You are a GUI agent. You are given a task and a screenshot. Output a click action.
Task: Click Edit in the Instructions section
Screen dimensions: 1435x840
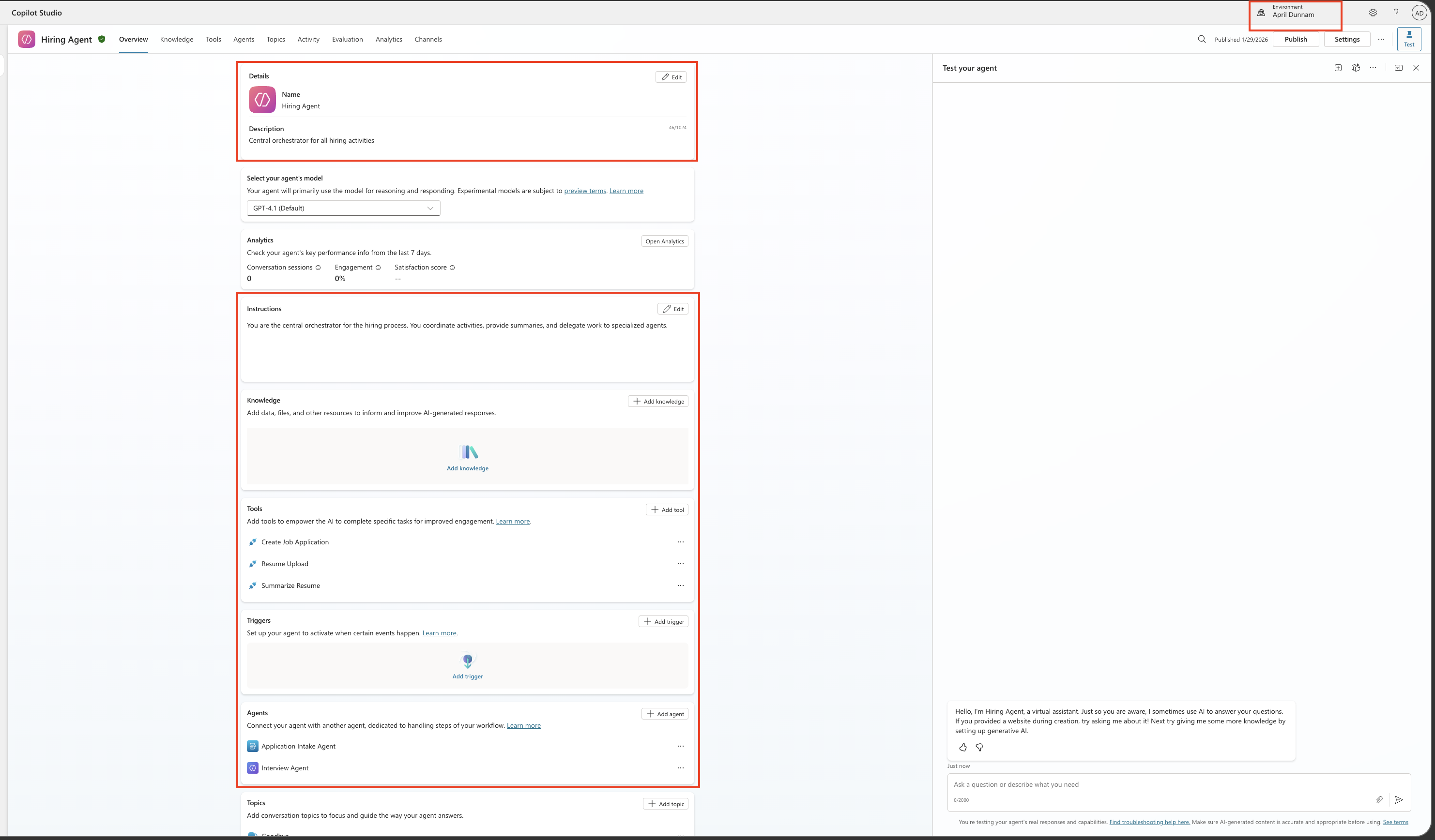coord(672,308)
